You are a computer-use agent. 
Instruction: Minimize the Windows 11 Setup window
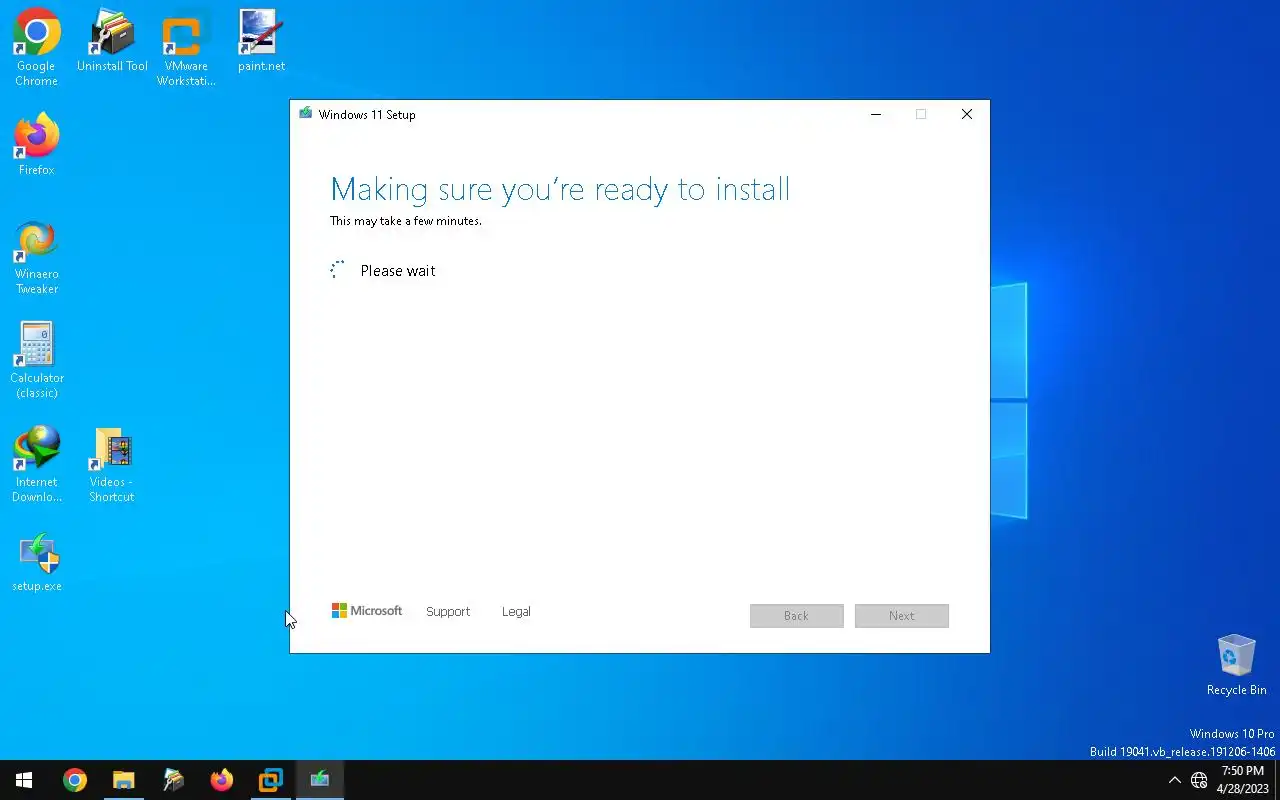coord(876,114)
